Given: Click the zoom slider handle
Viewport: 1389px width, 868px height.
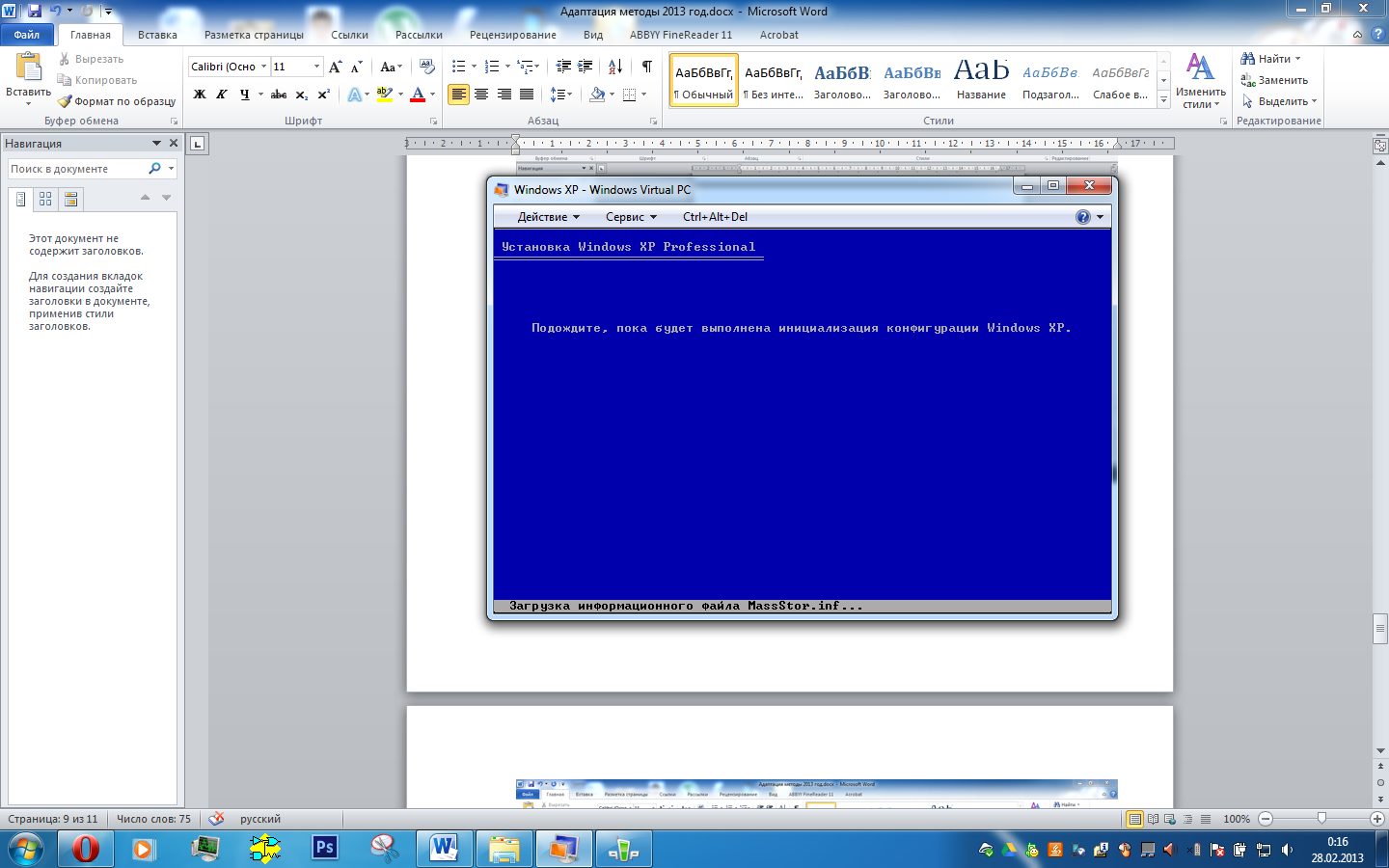Looking at the screenshot, I should (x=1321, y=819).
